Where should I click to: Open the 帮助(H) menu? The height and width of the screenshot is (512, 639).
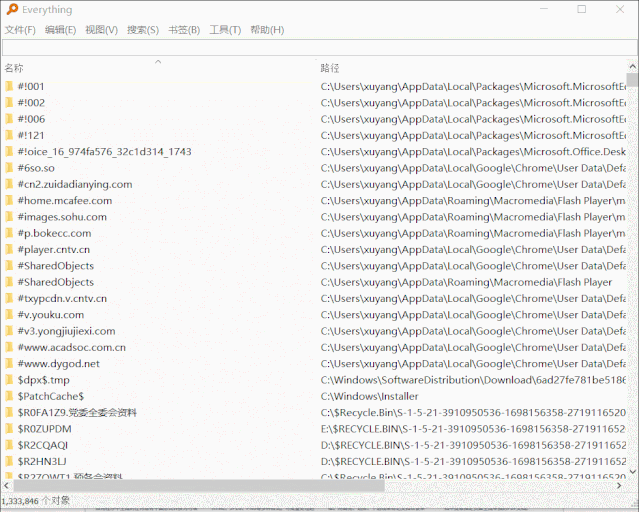267,30
